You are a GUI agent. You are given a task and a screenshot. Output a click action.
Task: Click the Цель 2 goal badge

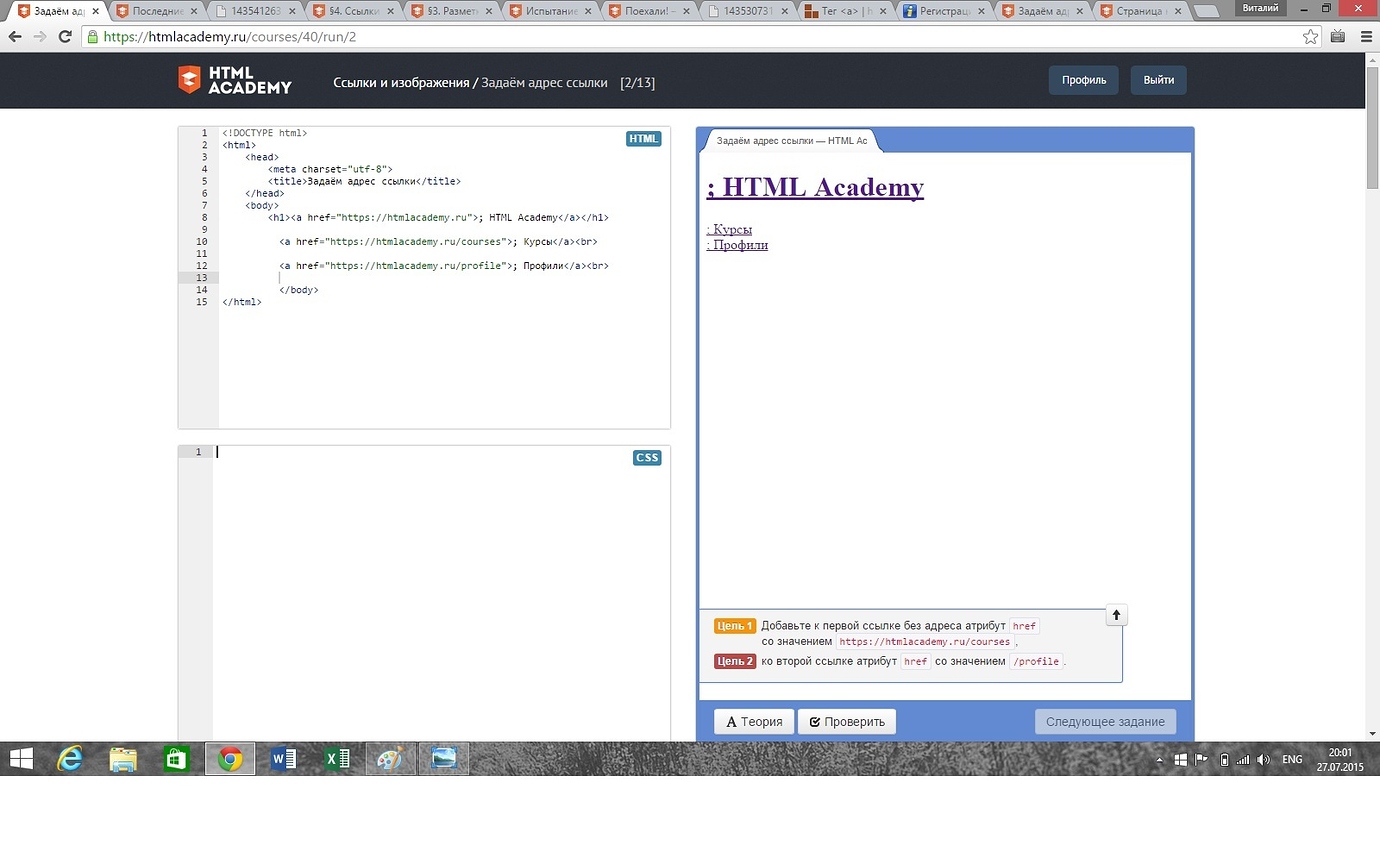coord(735,661)
